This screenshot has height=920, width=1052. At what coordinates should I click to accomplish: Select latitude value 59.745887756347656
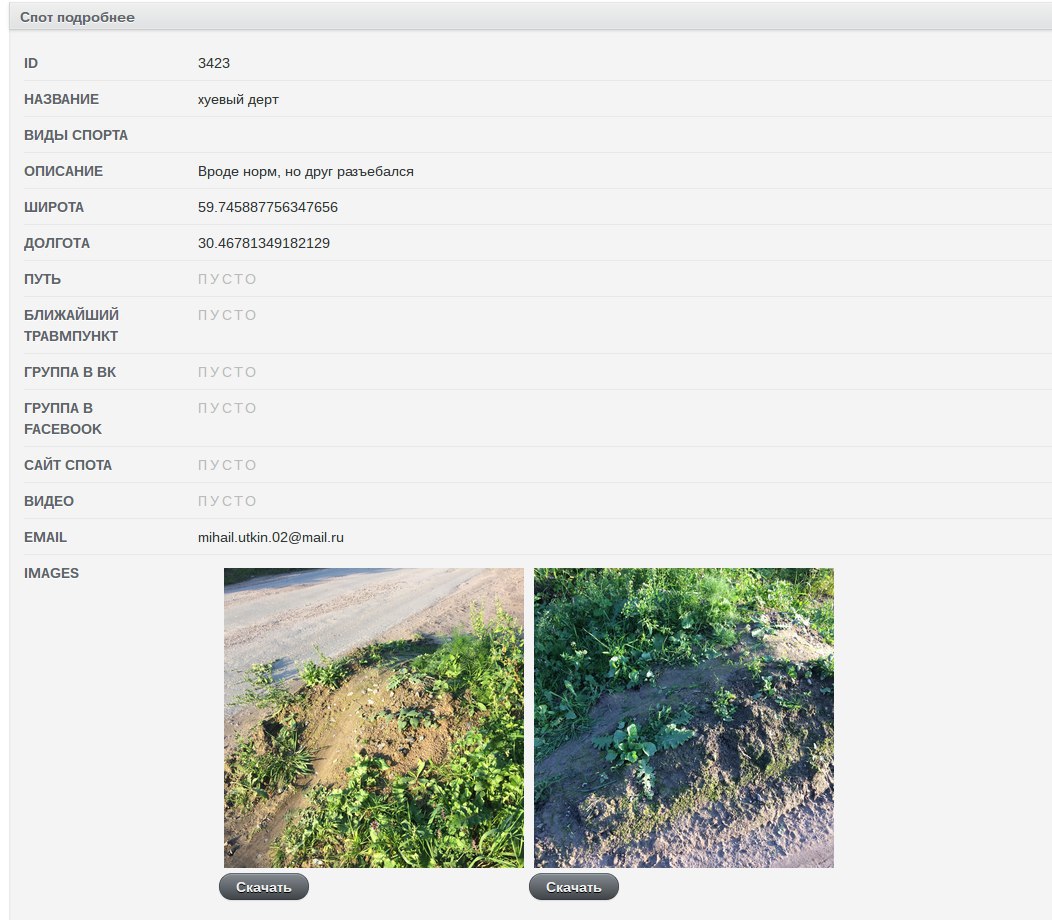coord(268,207)
